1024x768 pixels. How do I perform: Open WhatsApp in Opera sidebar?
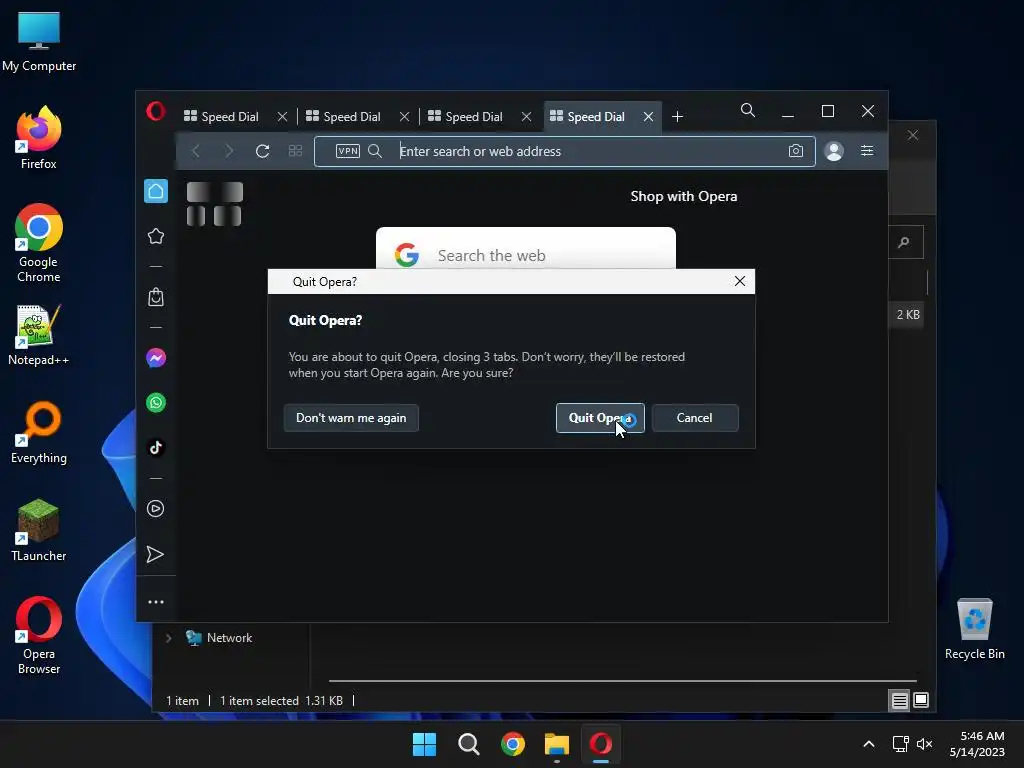[156, 402]
